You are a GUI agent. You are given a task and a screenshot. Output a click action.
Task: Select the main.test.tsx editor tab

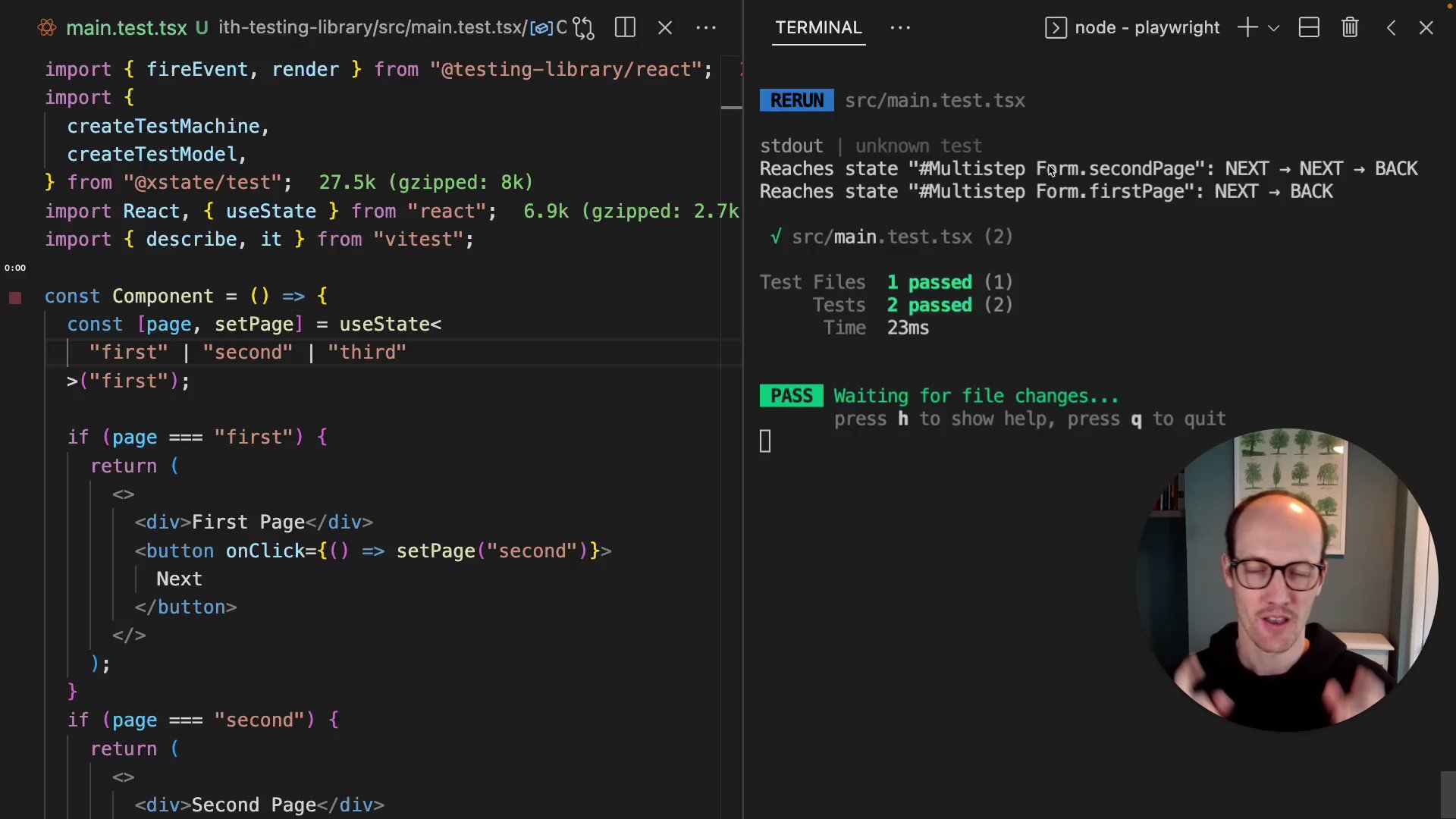coord(127,27)
